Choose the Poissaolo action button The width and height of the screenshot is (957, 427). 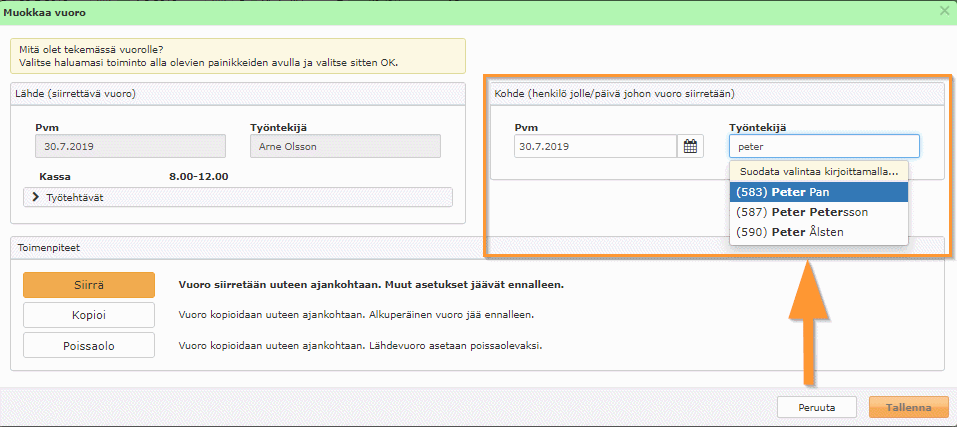pyautogui.click(x=89, y=346)
